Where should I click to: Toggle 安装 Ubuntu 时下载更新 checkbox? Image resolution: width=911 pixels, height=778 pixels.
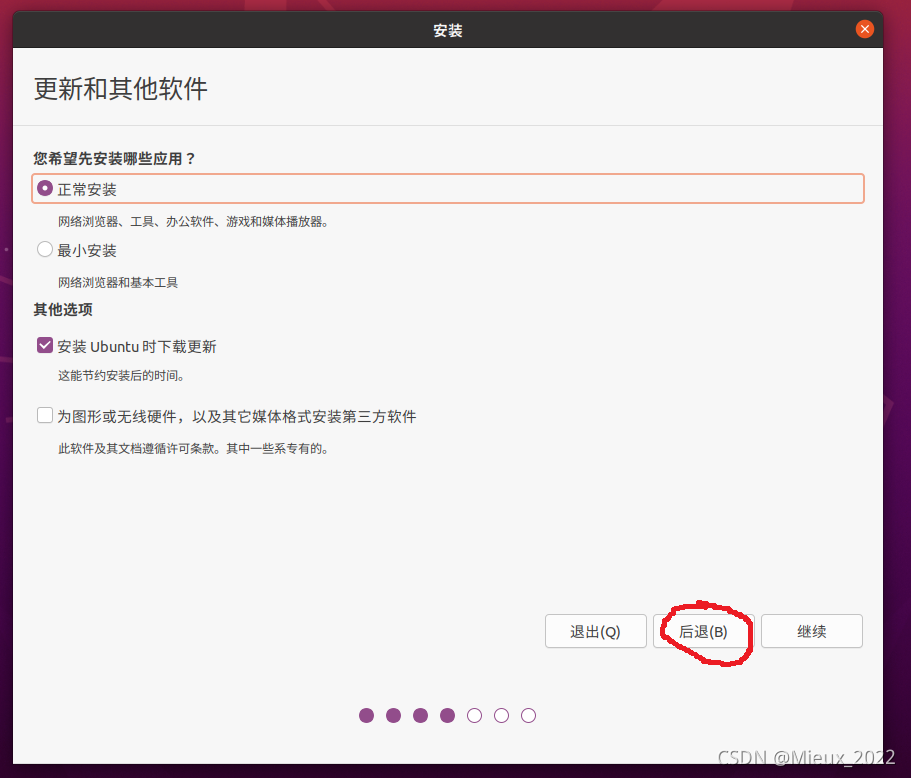[45, 346]
